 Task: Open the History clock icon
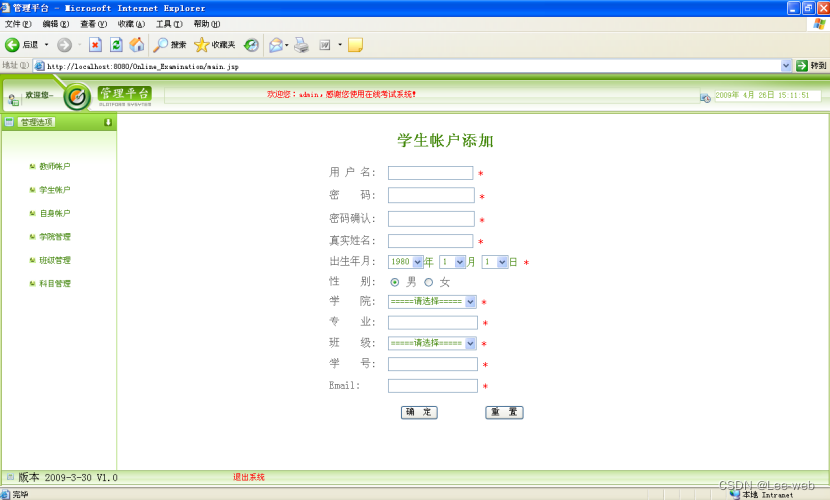coord(251,45)
